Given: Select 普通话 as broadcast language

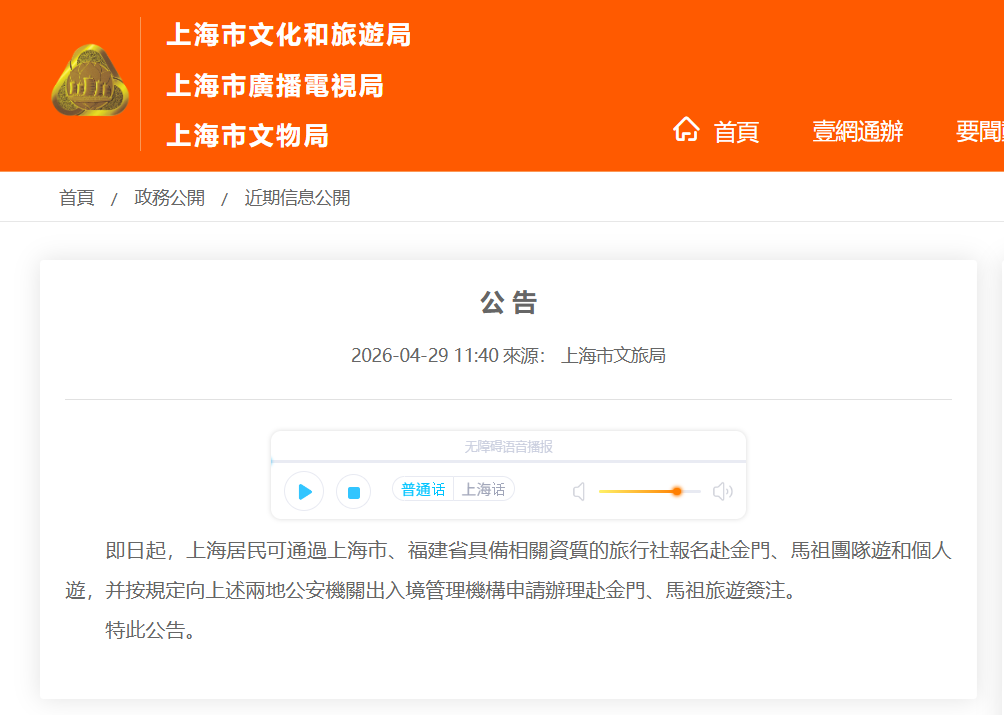Looking at the screenshot, I should pos(423,489).
